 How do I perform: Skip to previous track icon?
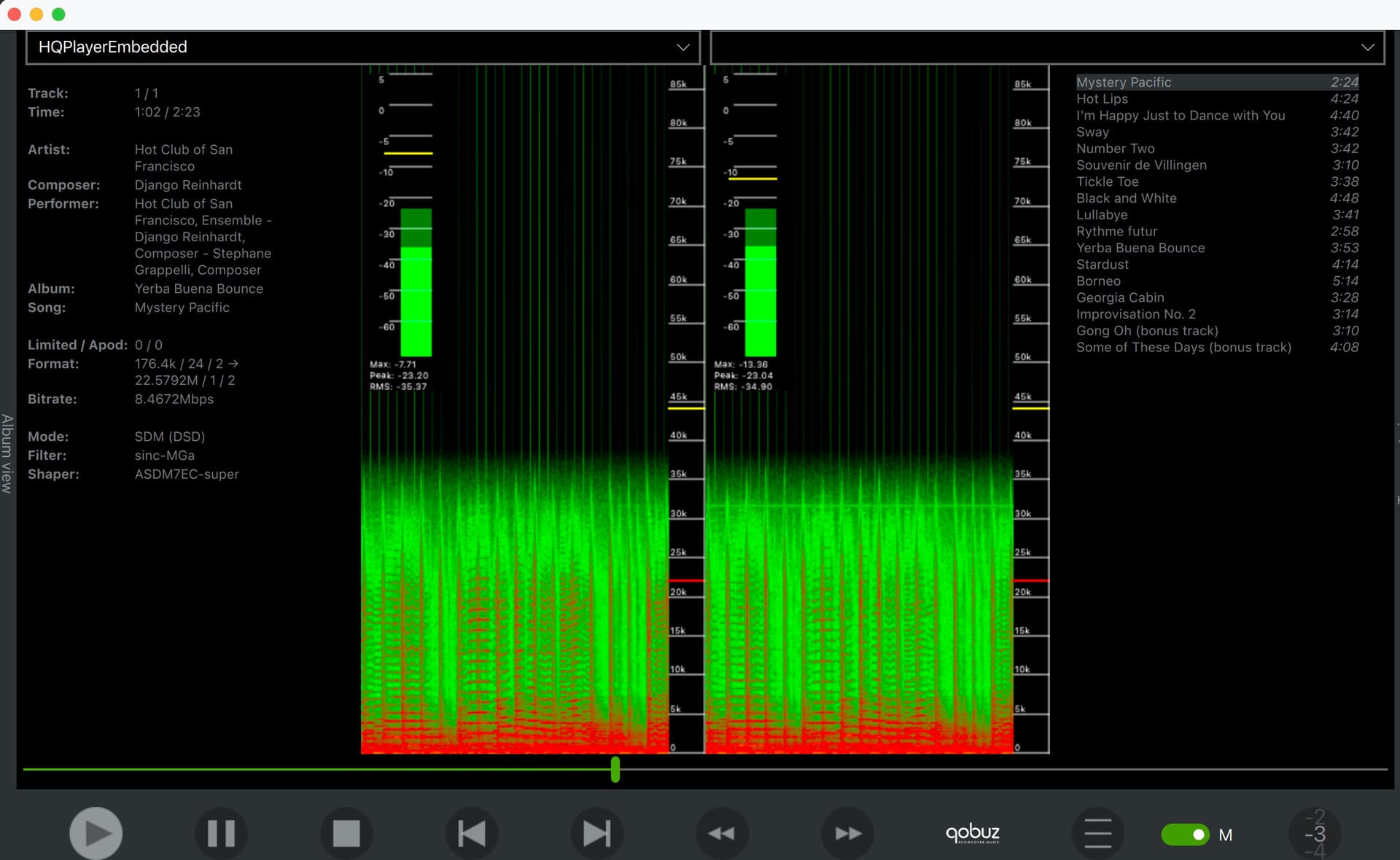point(472,833)
